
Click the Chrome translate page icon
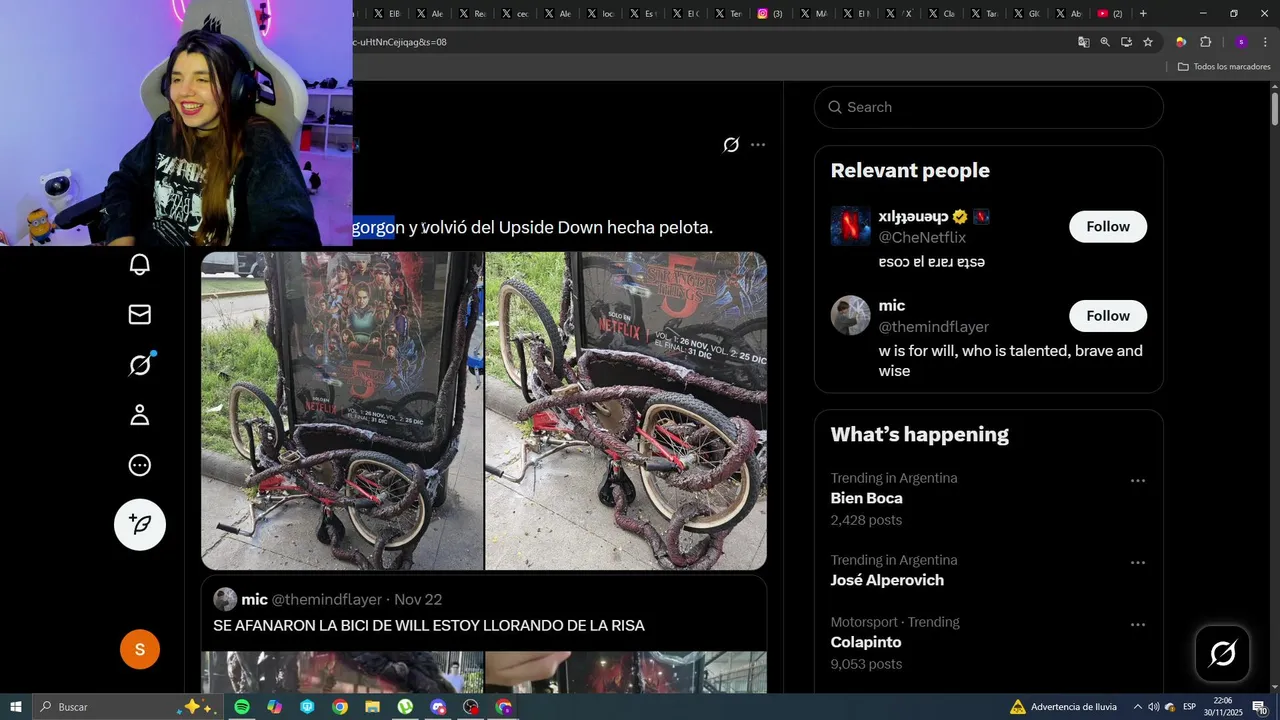click(1083, 42)
